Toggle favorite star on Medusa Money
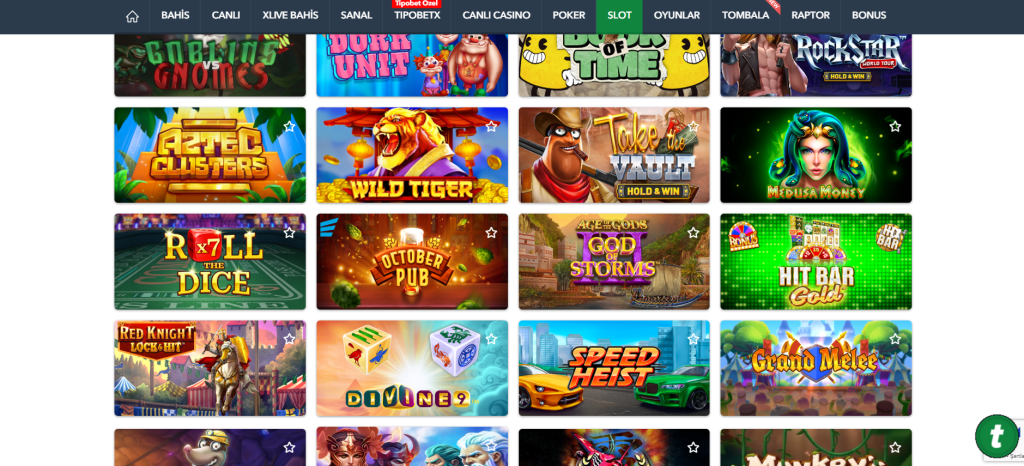Screen dimensions: 1024x466 pyautogui.click(x=895, y=127)
